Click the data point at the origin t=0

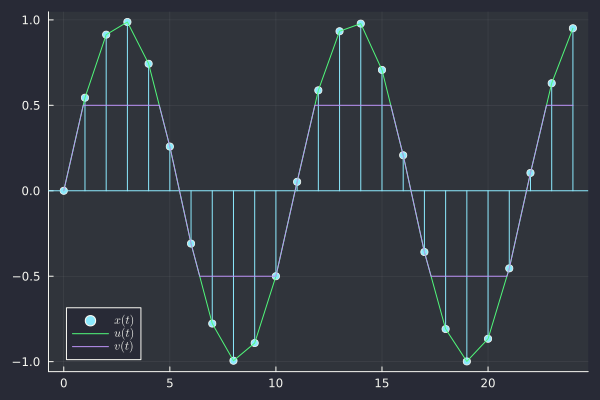coord(64,190)
